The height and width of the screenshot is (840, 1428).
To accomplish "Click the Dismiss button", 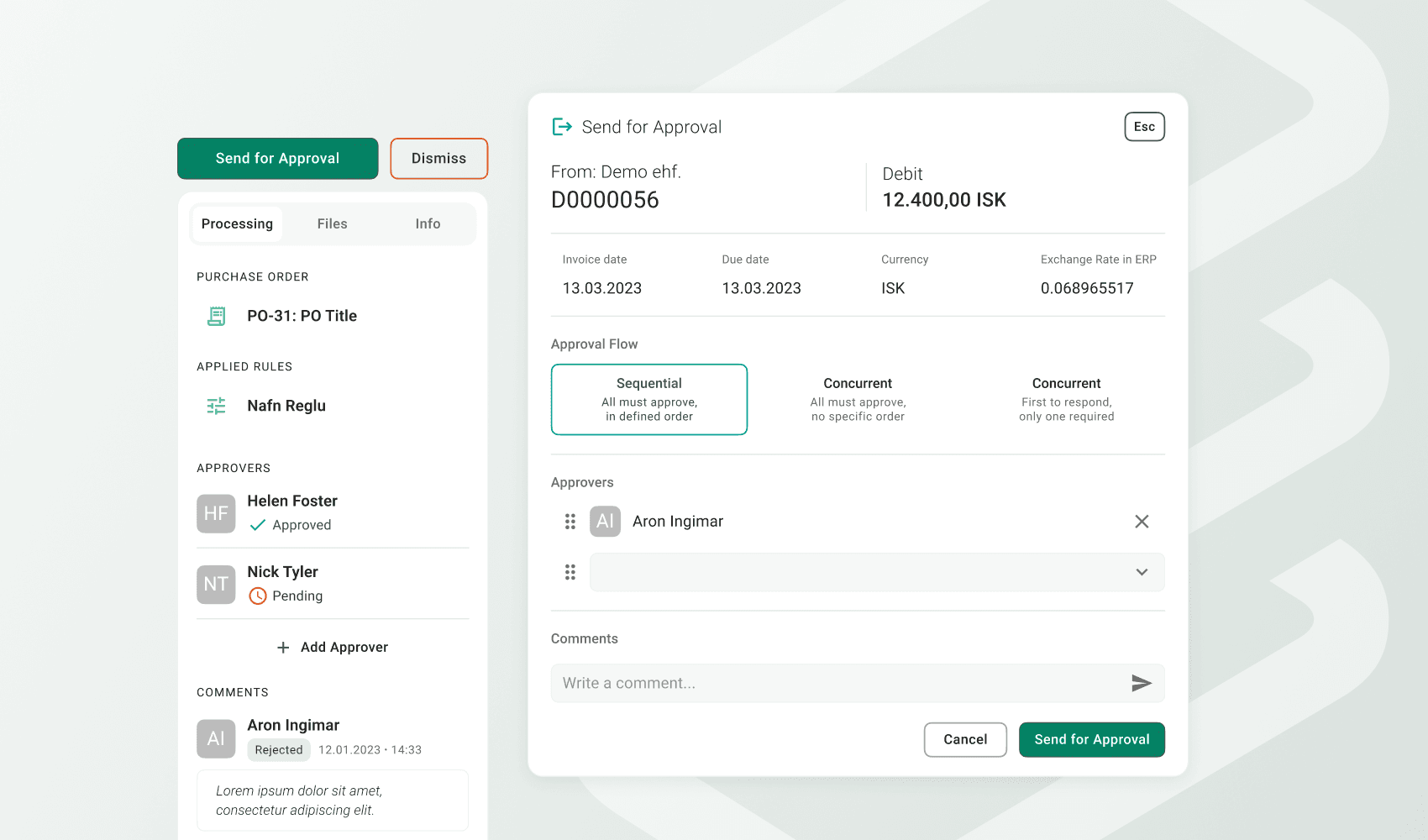I will click(438, 159).
